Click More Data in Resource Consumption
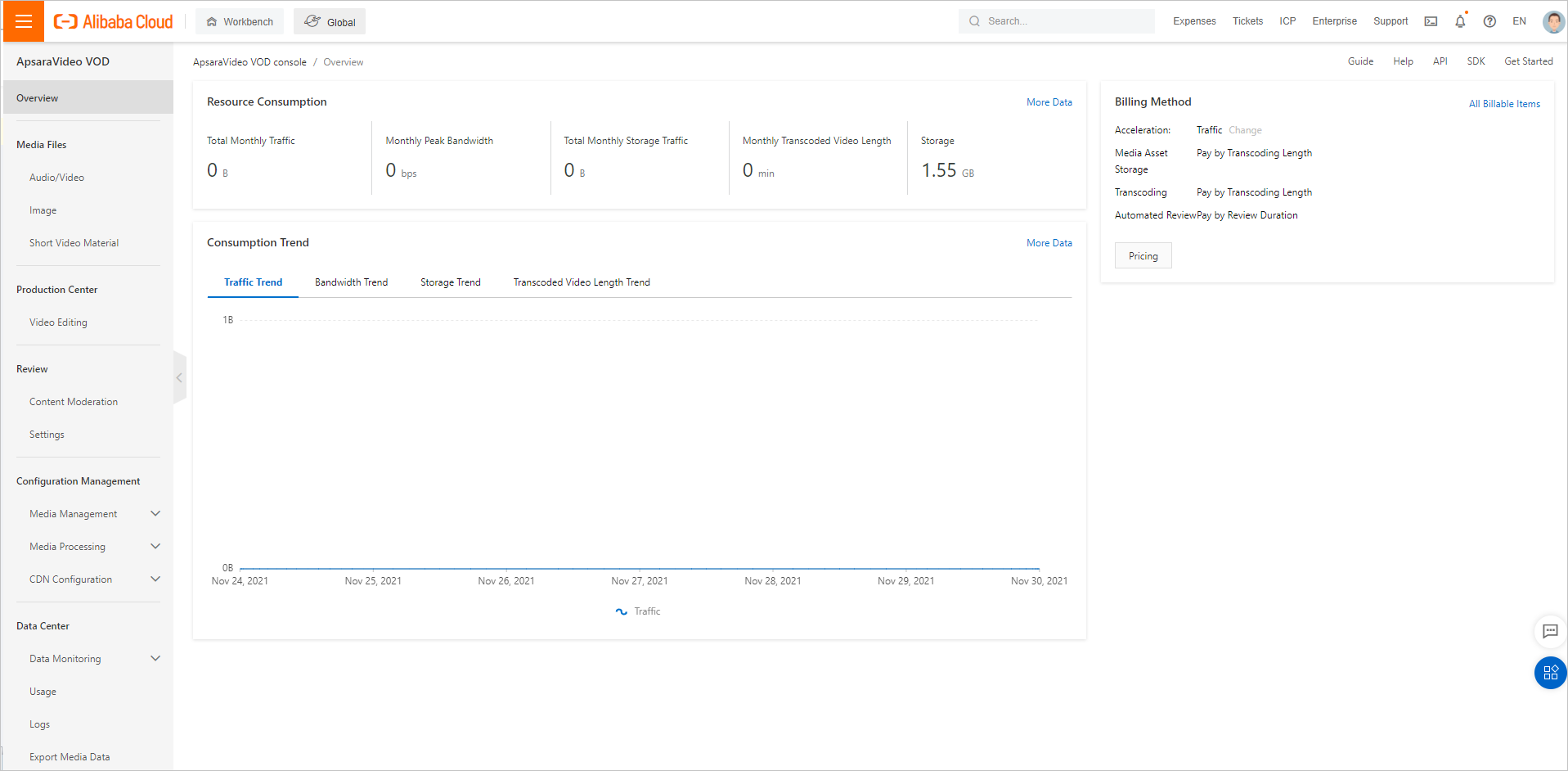 click(1049, 102)
